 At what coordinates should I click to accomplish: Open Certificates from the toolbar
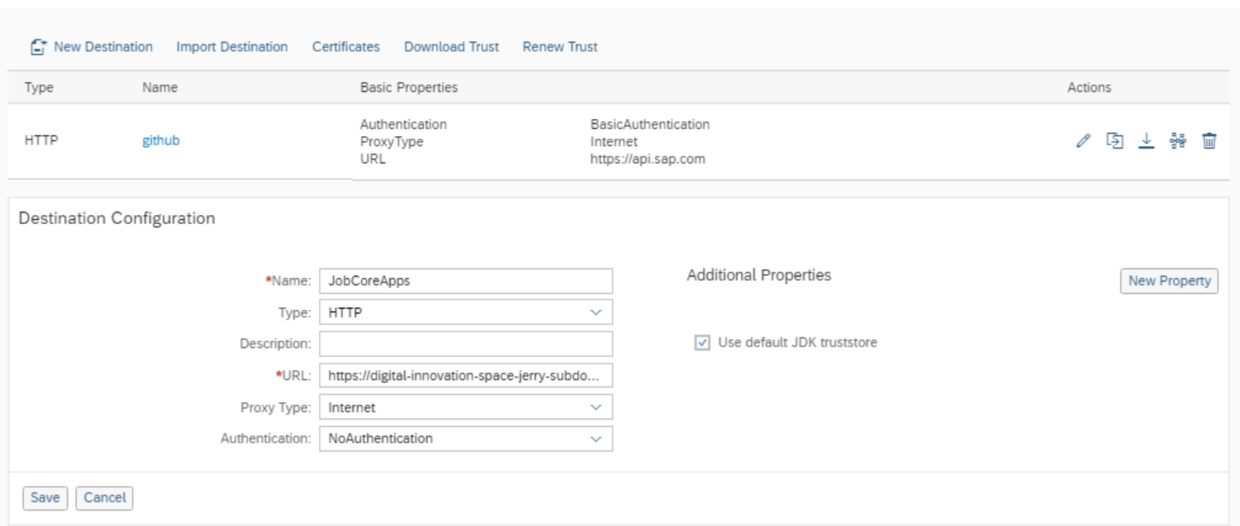point(346,47)
